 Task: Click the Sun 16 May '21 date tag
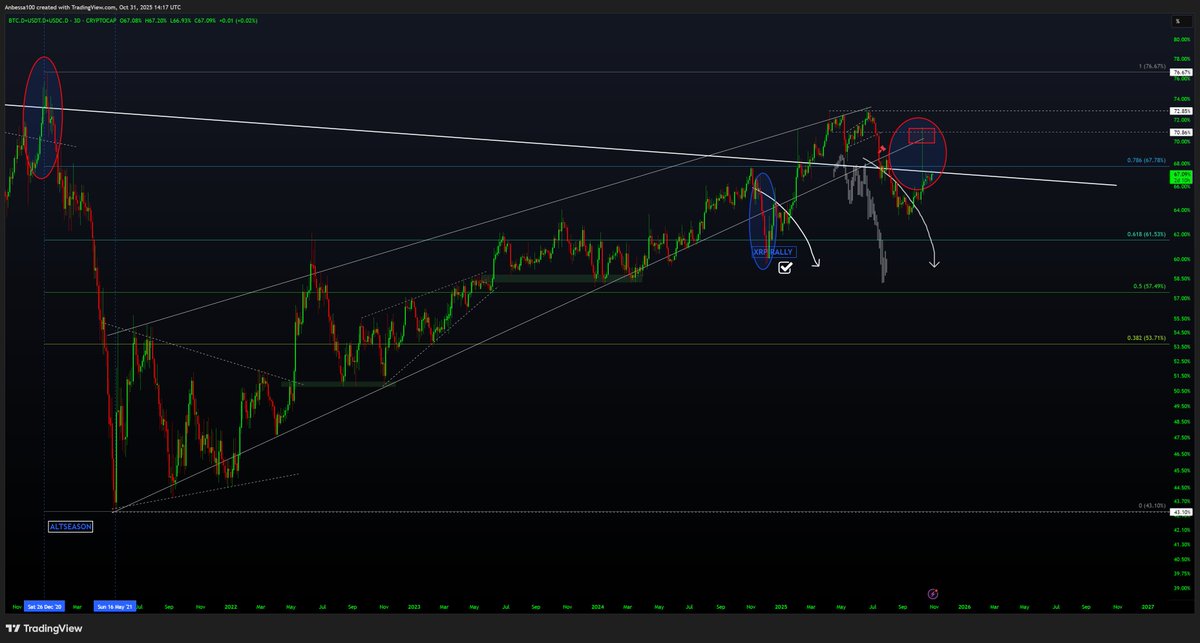tap(115, 606)
